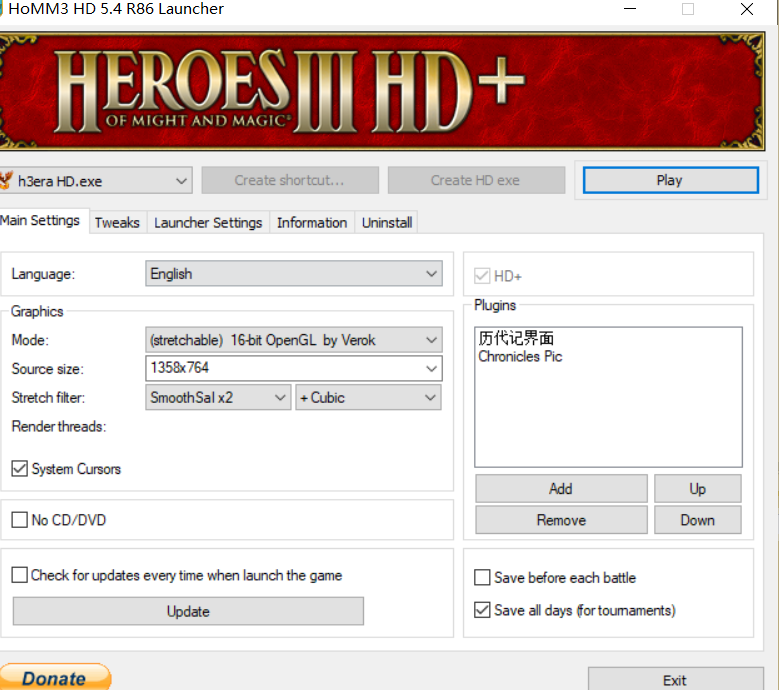Screen dimensions: 779x690
Task: Open the + Cubic filter dropdown
Action: pyautogui.click(x=368, y=397)
